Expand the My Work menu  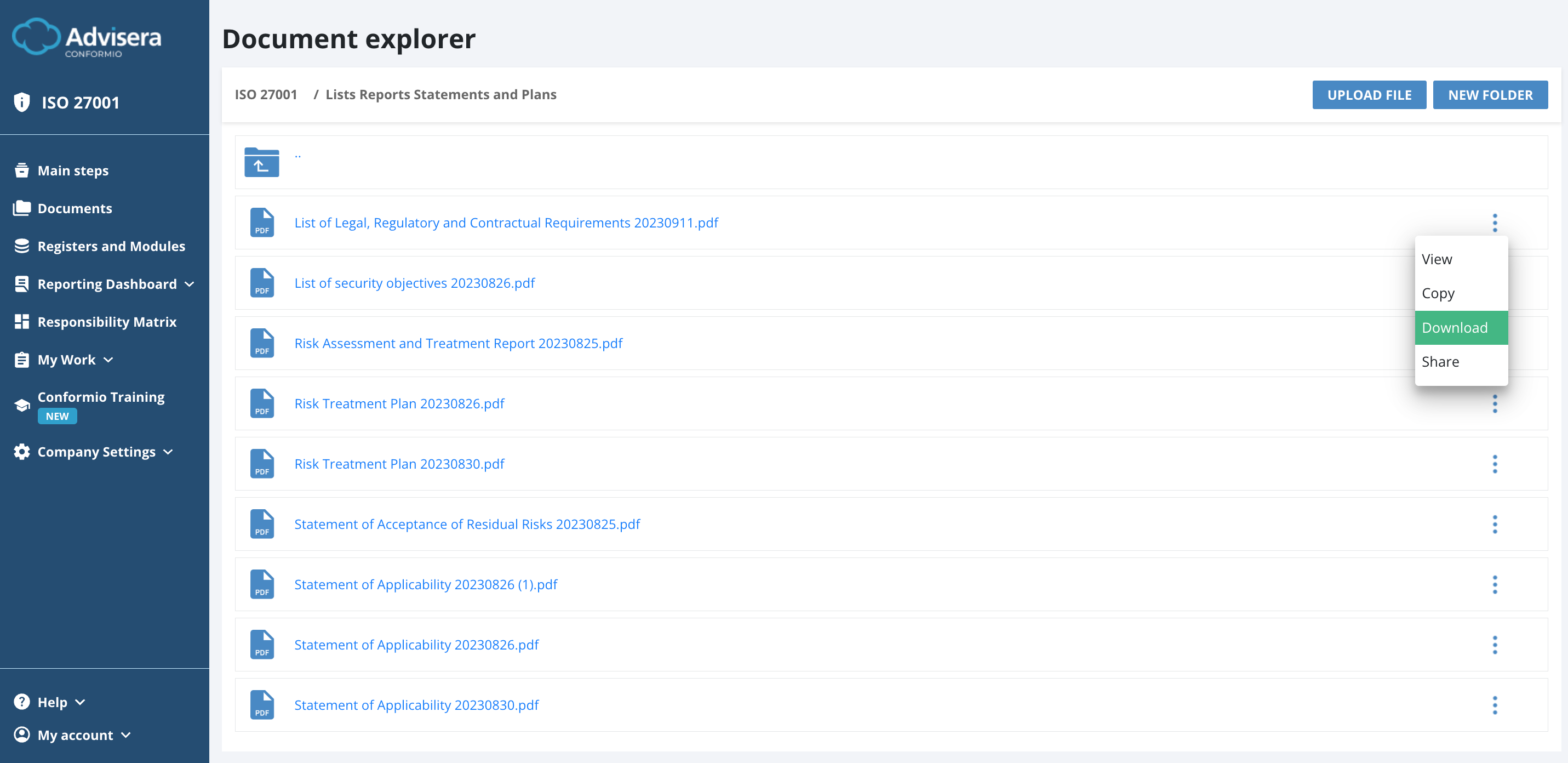[x=108, y=360]
